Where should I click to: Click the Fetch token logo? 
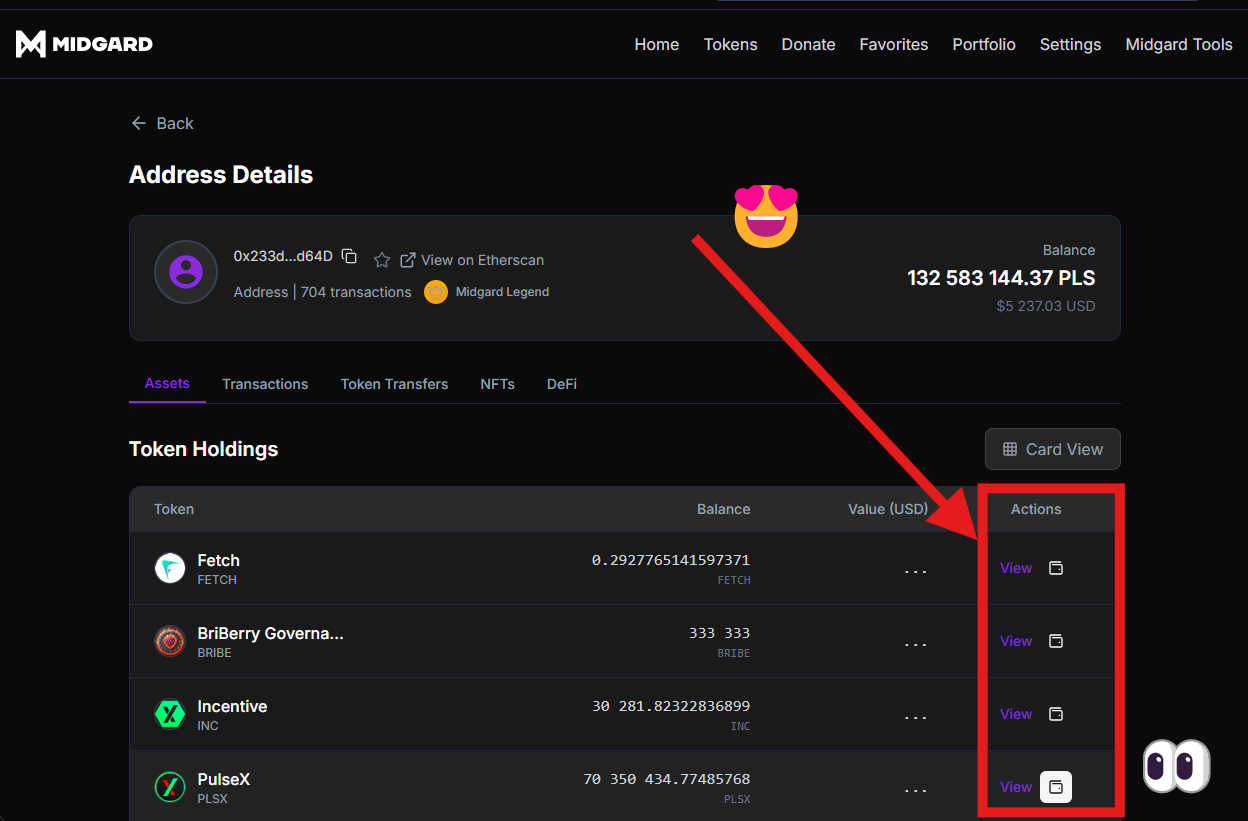170,568
